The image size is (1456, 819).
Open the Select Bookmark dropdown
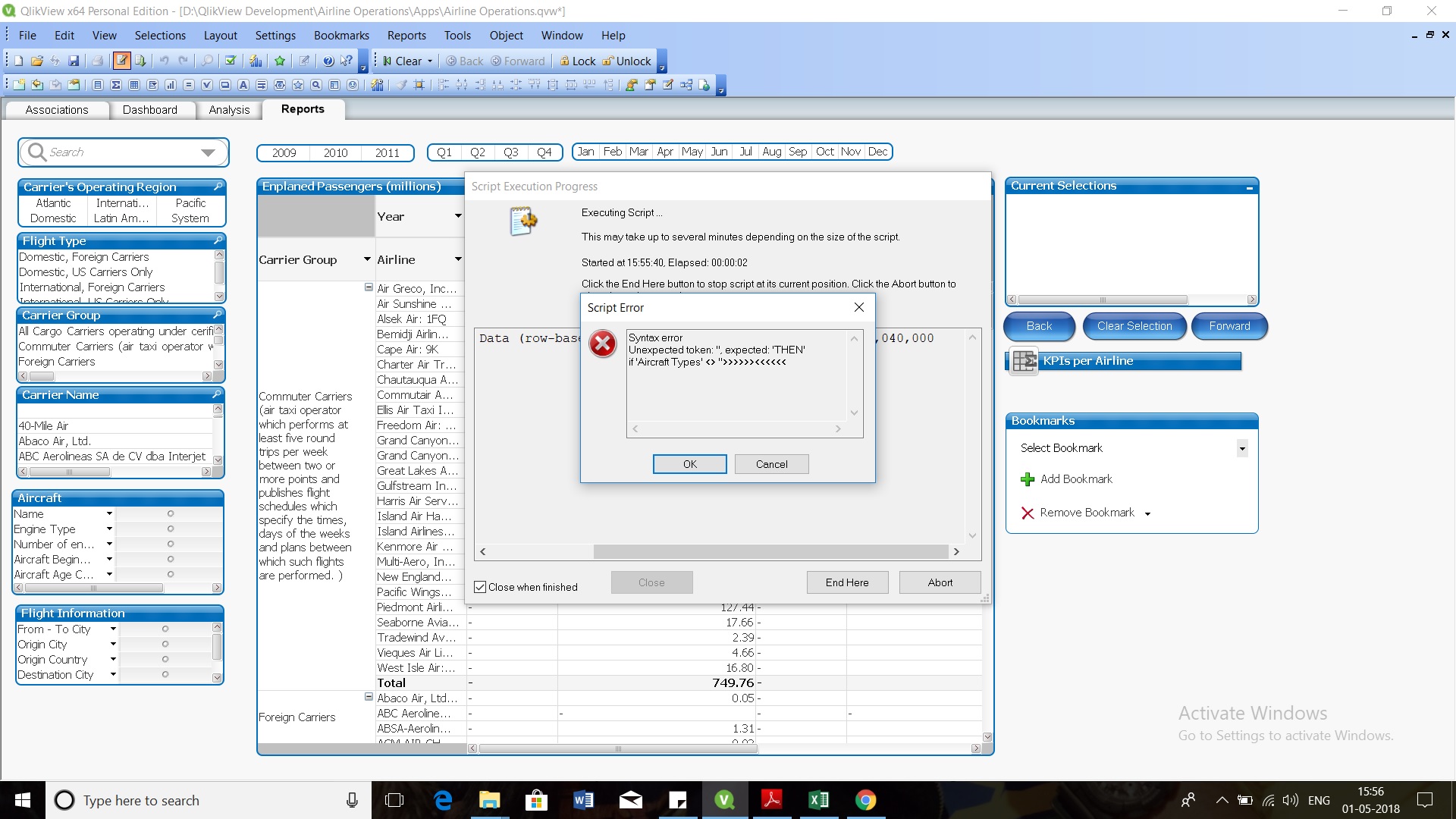[x=1242, y=448]
